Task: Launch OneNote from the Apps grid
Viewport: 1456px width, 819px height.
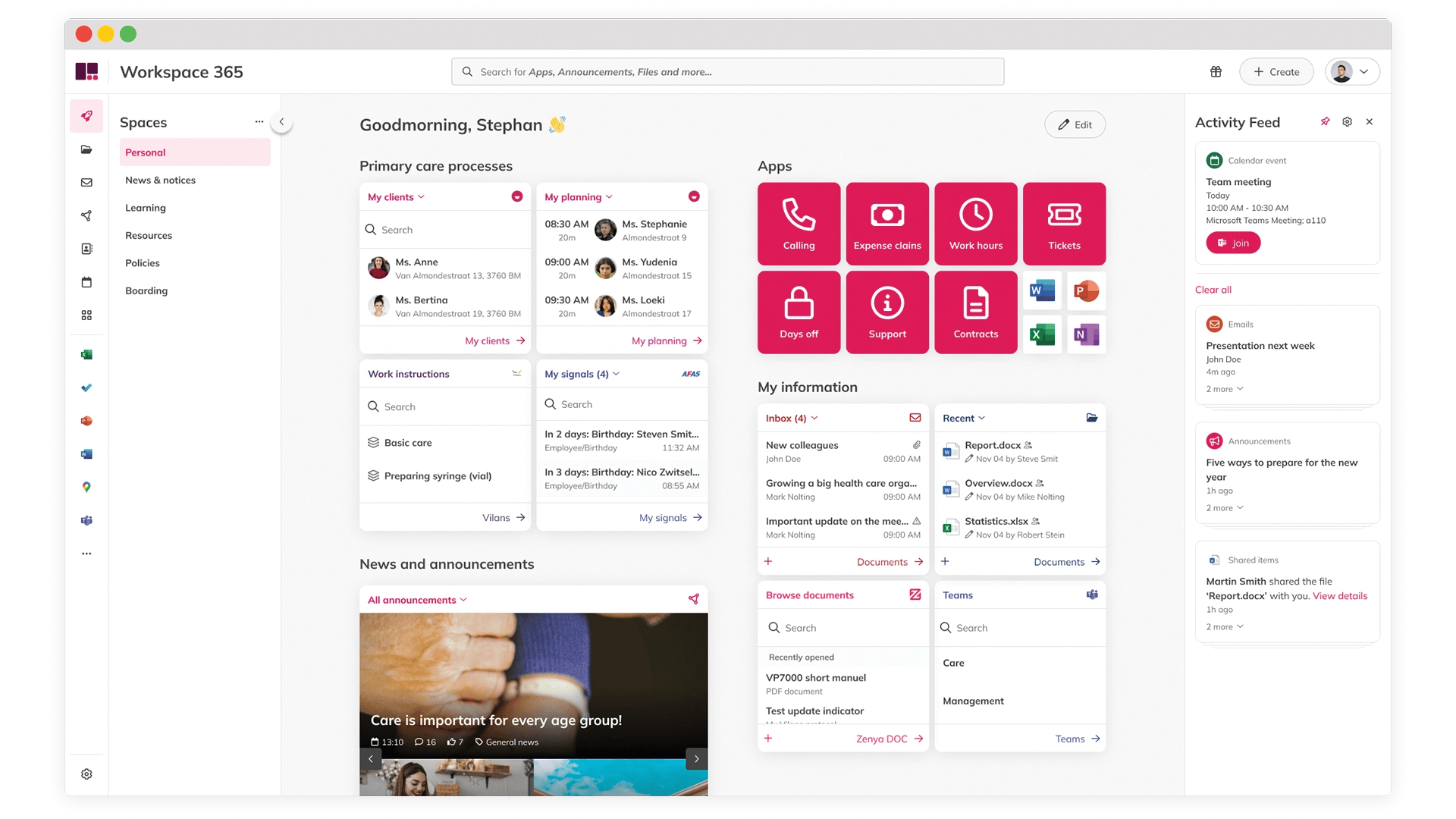Action: pos(1086,334)
